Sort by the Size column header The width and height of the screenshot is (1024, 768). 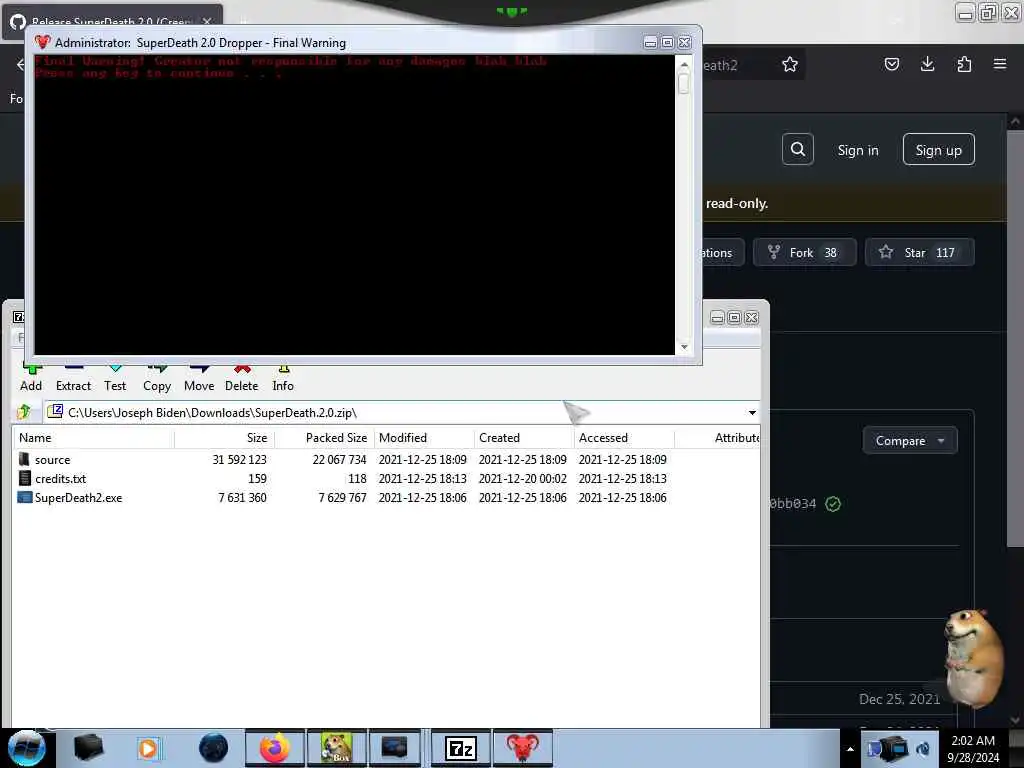tap(225, 438)
